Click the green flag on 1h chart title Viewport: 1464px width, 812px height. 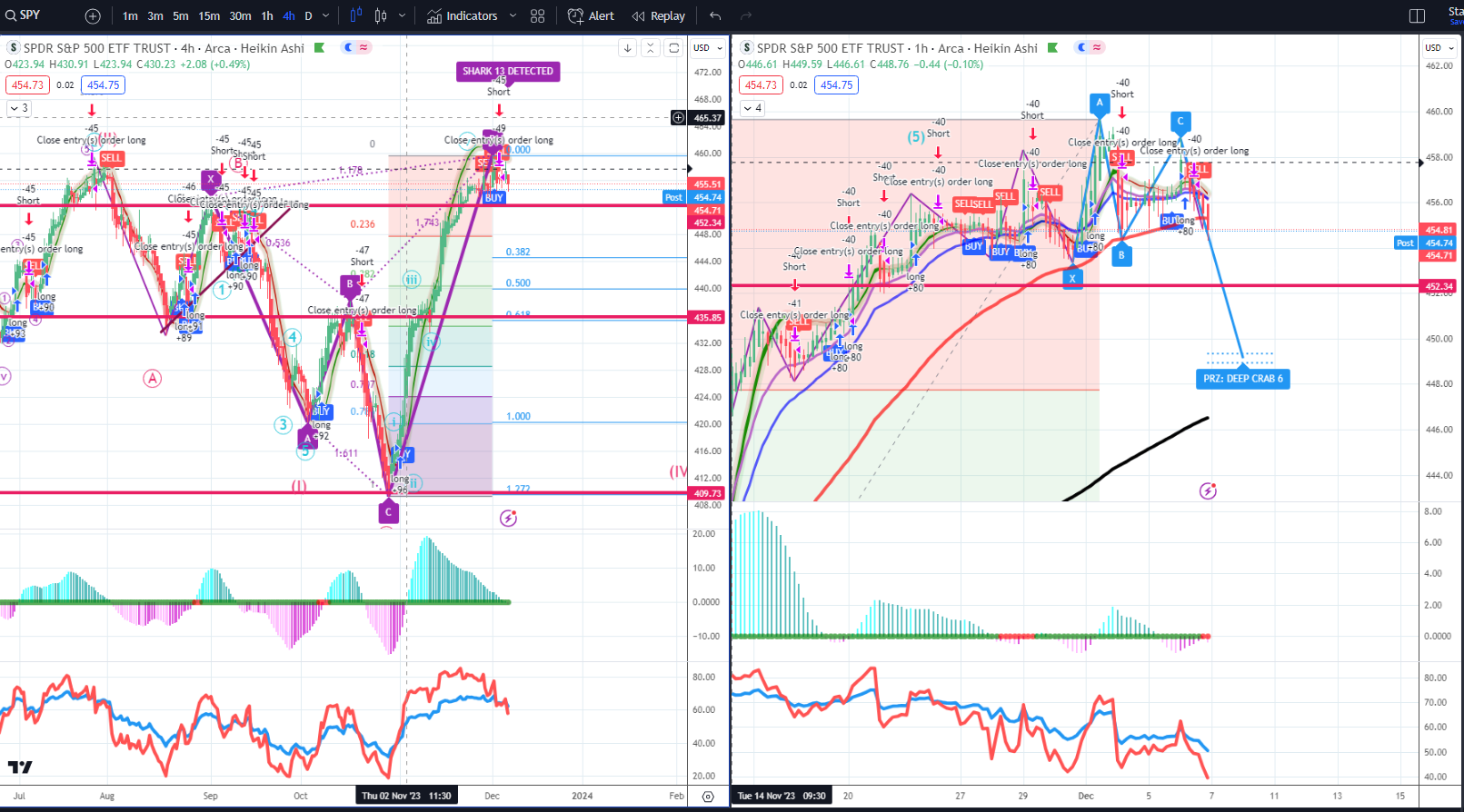1052,48
